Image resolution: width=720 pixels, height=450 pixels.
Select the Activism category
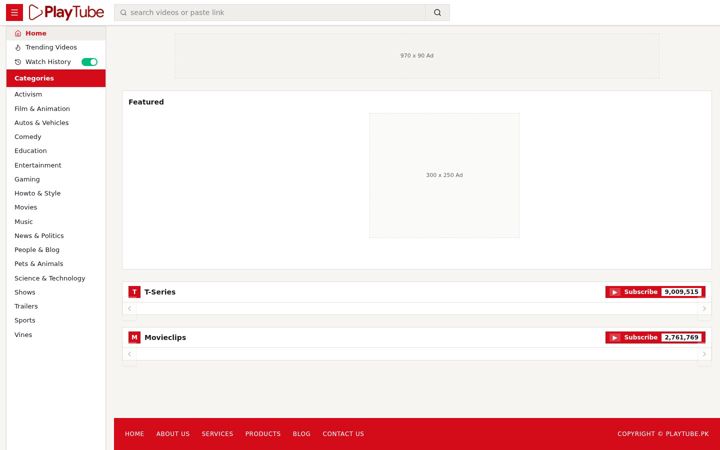(x=28, y=94)
